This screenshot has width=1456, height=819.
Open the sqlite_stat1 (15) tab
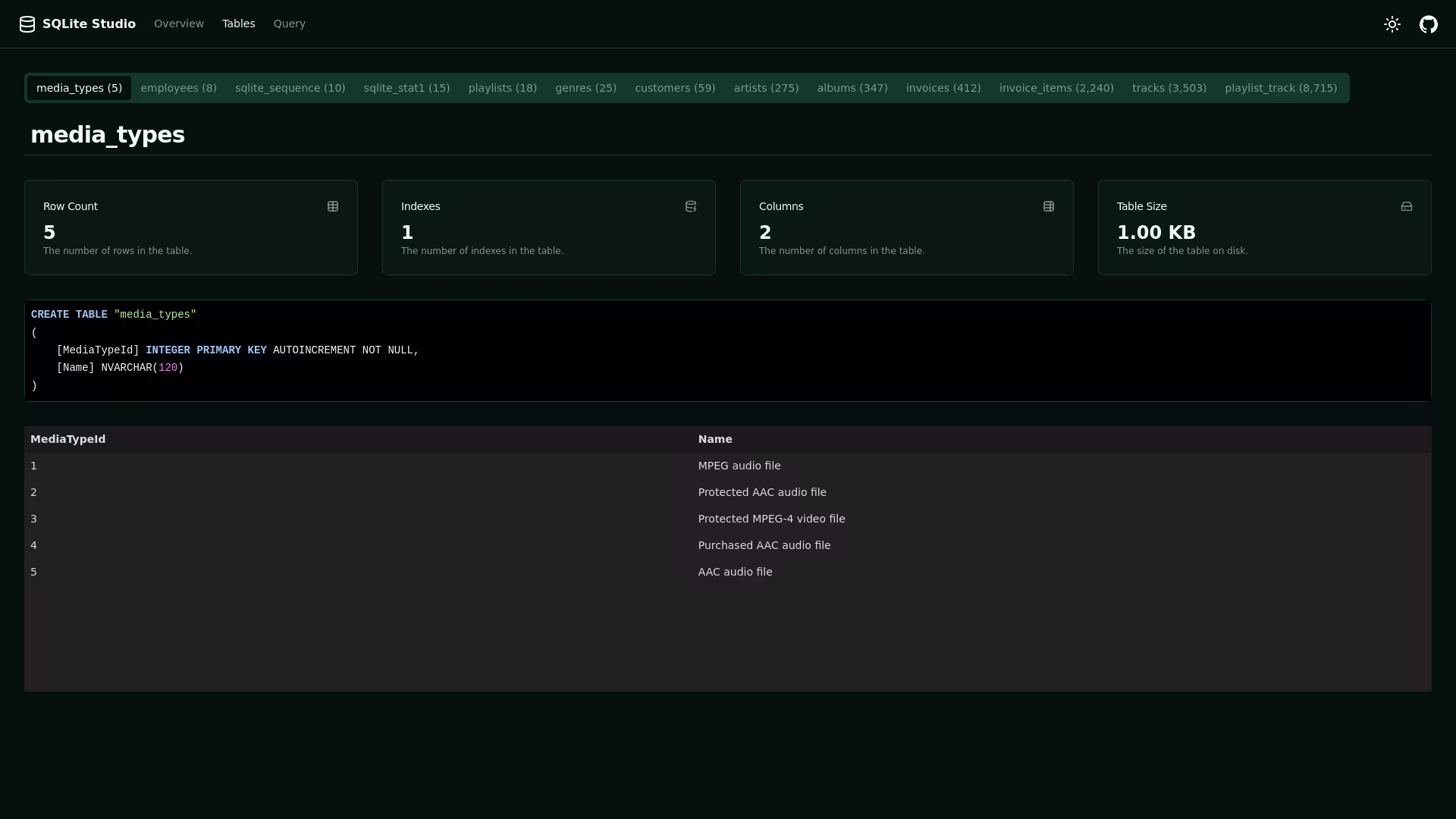(407, 88)
